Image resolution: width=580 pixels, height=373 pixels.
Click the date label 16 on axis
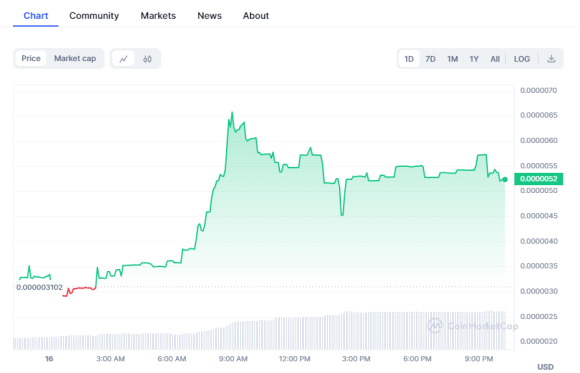click(49, 359)
